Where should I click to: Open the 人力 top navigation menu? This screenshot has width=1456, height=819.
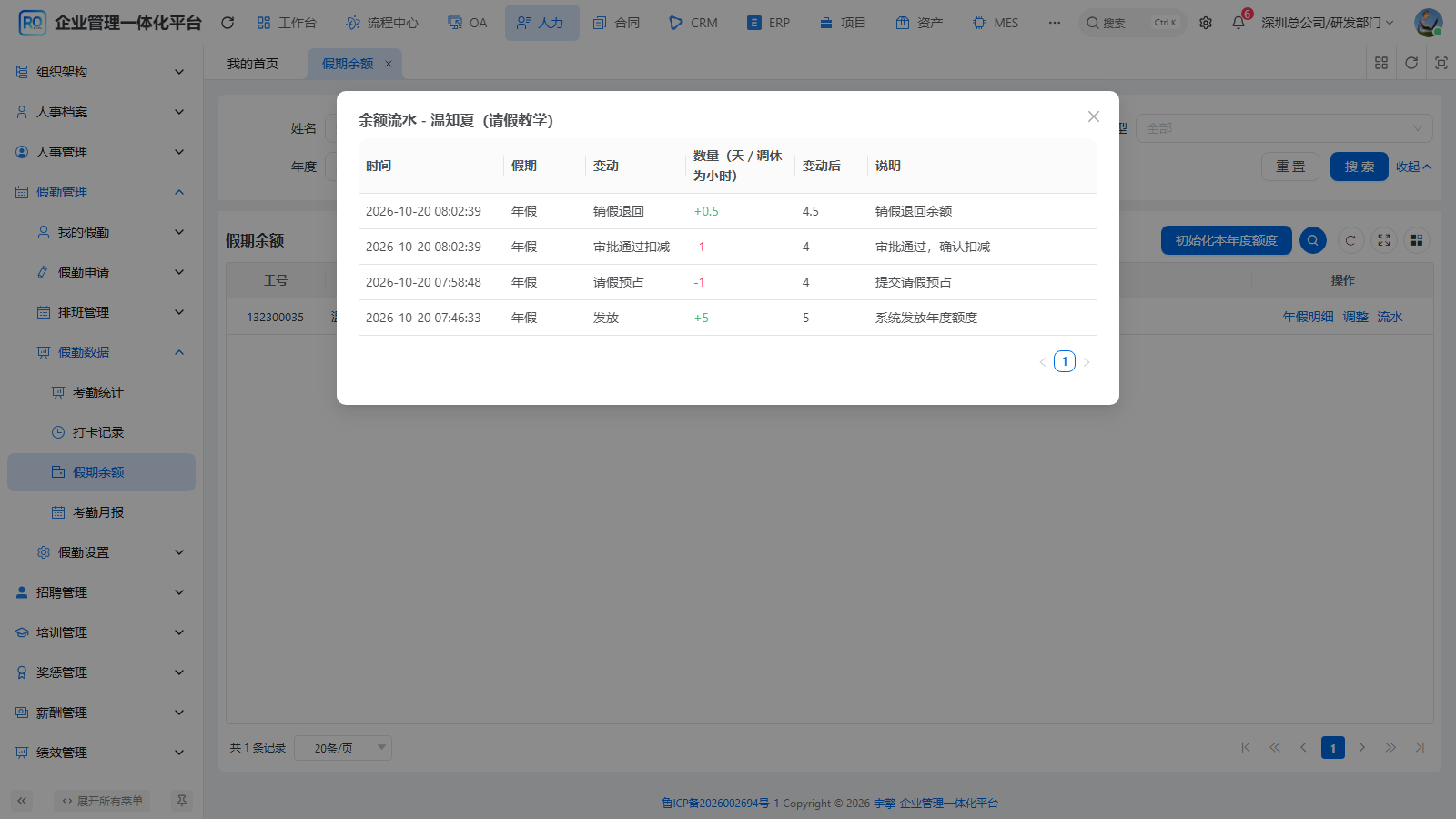pos(541,23)
